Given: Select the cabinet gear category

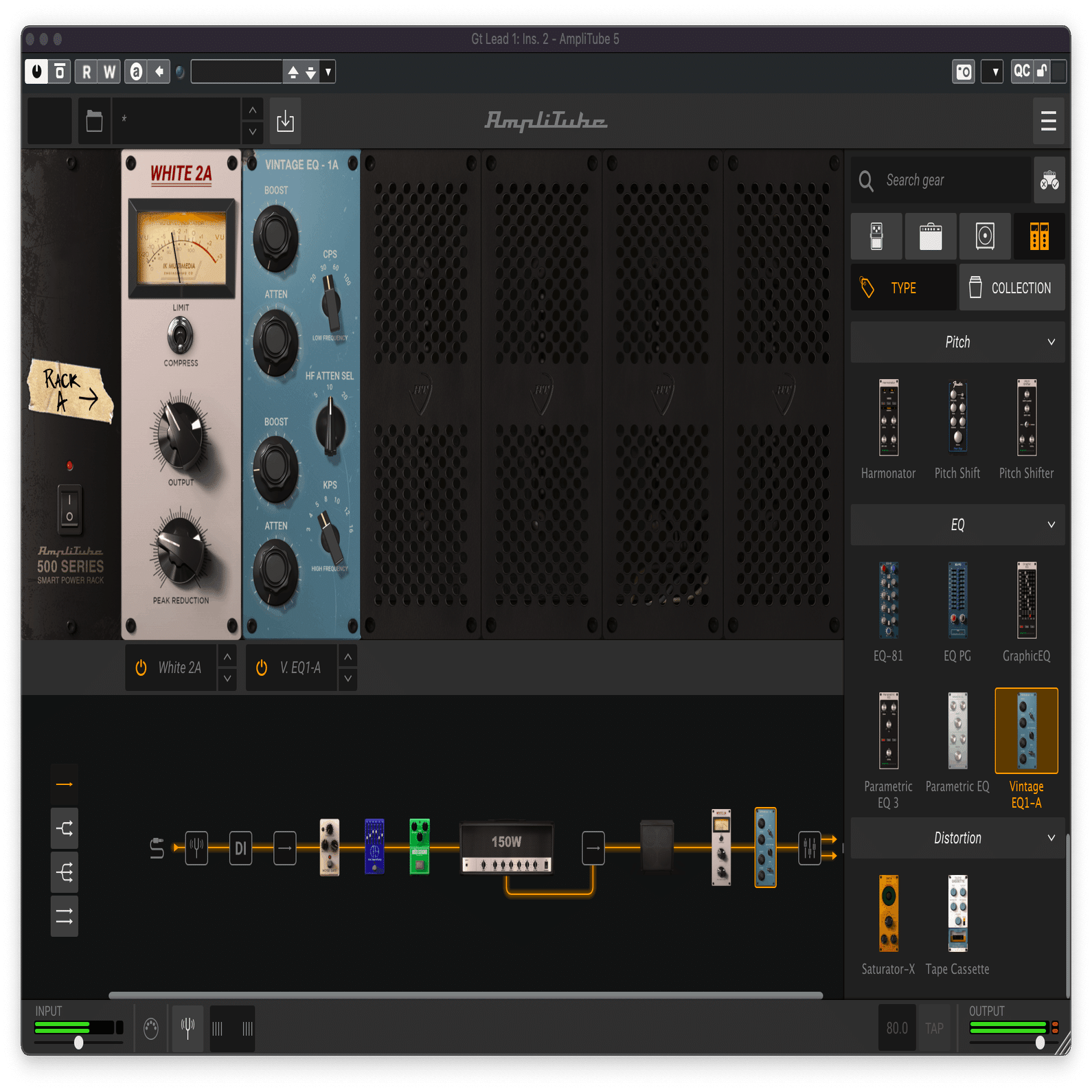Looking at the screenshot, I should (985, 236).
